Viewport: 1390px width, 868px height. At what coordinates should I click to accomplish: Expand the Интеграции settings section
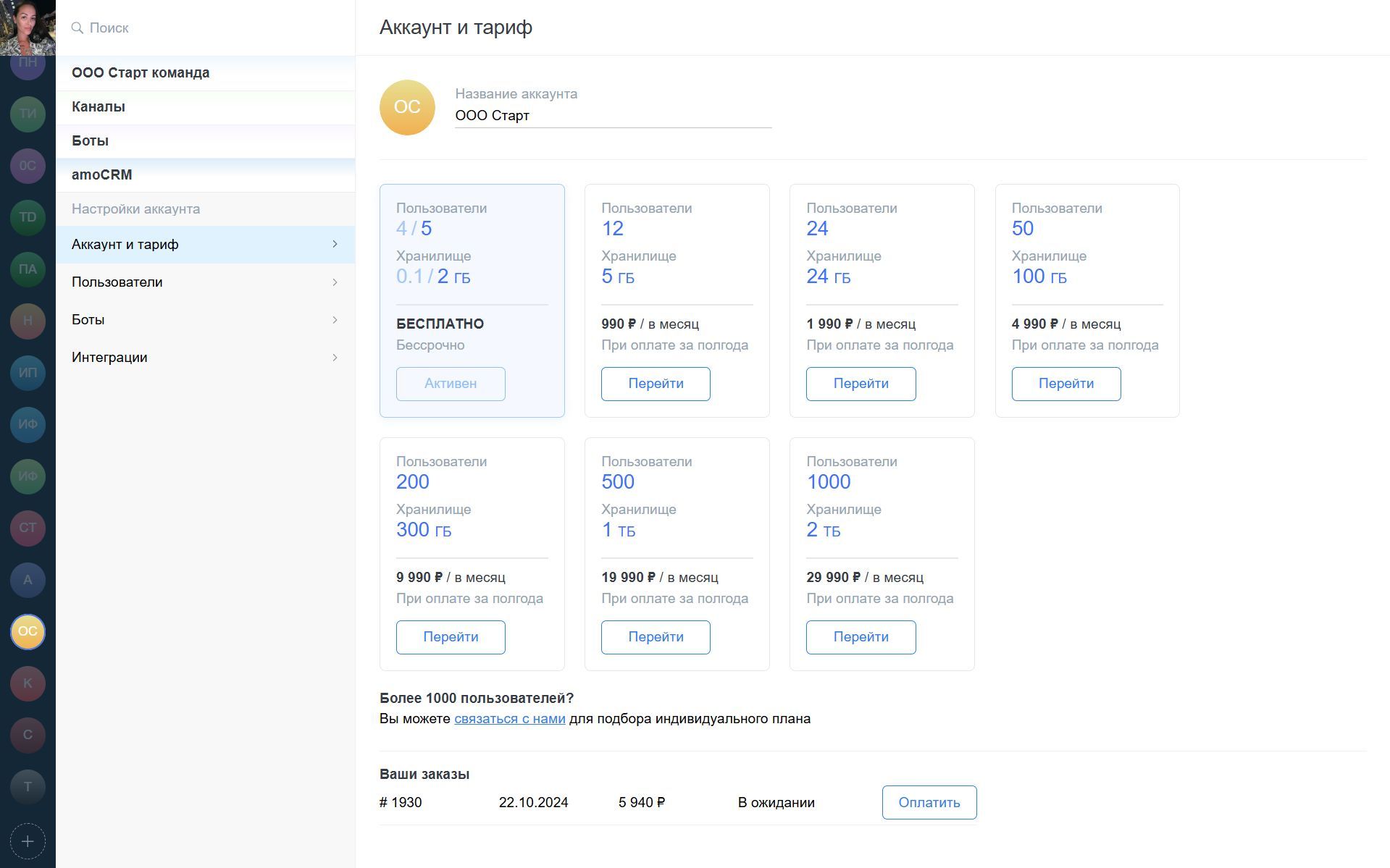(205, 358)
